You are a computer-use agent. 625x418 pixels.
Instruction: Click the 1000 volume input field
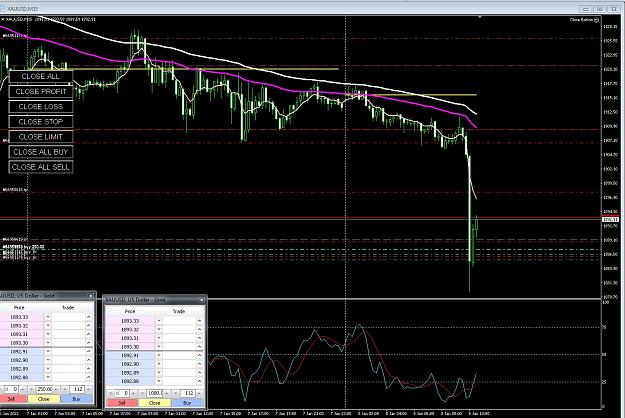pyautogui.click(x=155, y=393)
